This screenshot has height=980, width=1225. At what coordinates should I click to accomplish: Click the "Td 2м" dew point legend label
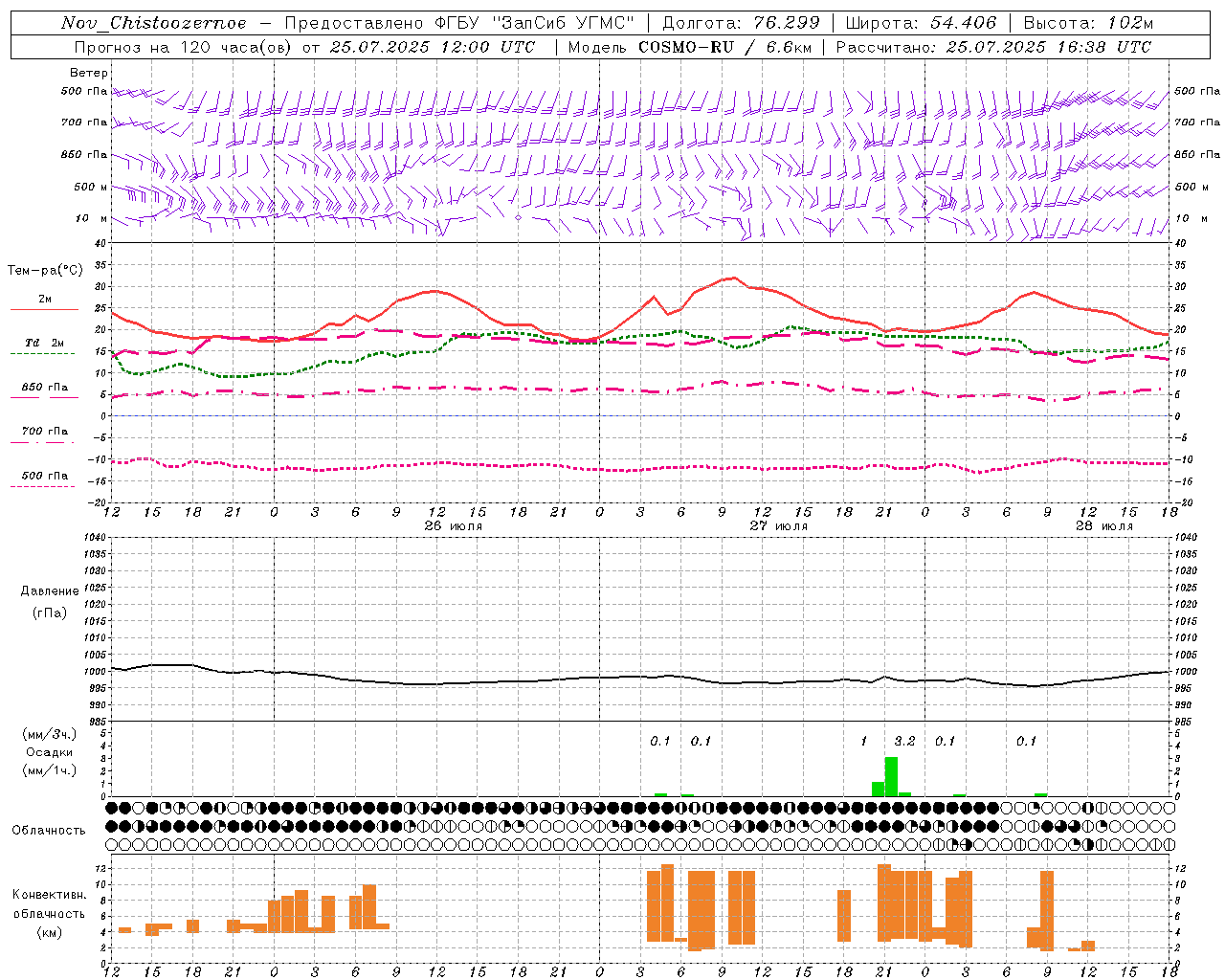pos(45,343)
